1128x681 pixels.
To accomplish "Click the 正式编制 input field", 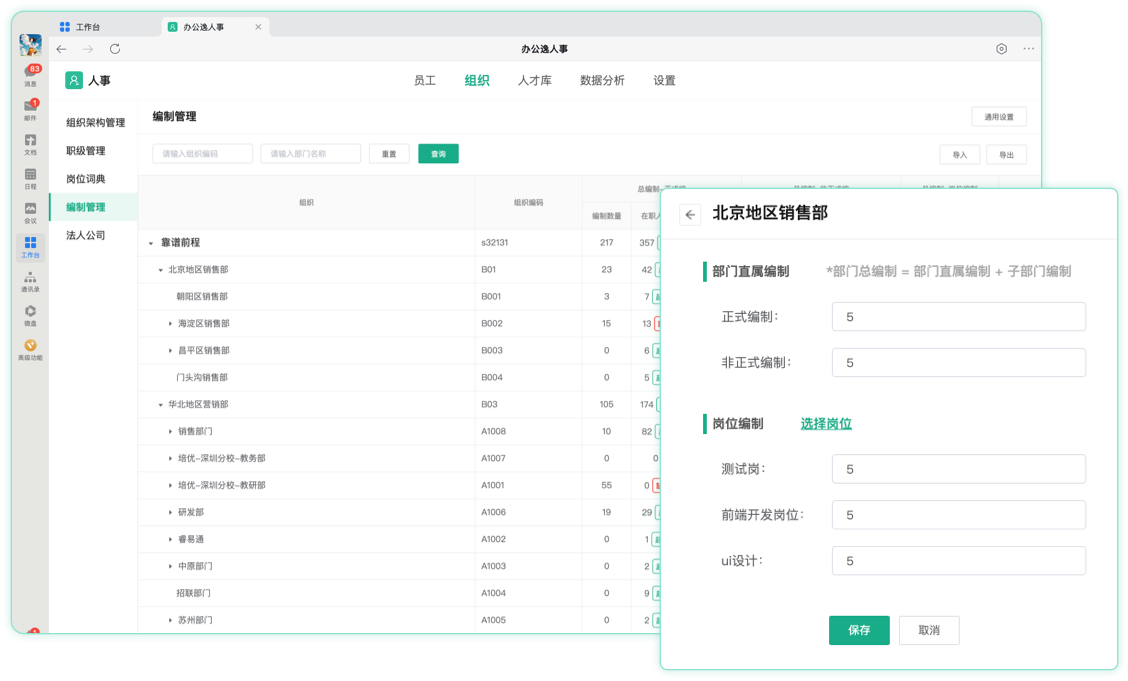I will click(959, 316).
